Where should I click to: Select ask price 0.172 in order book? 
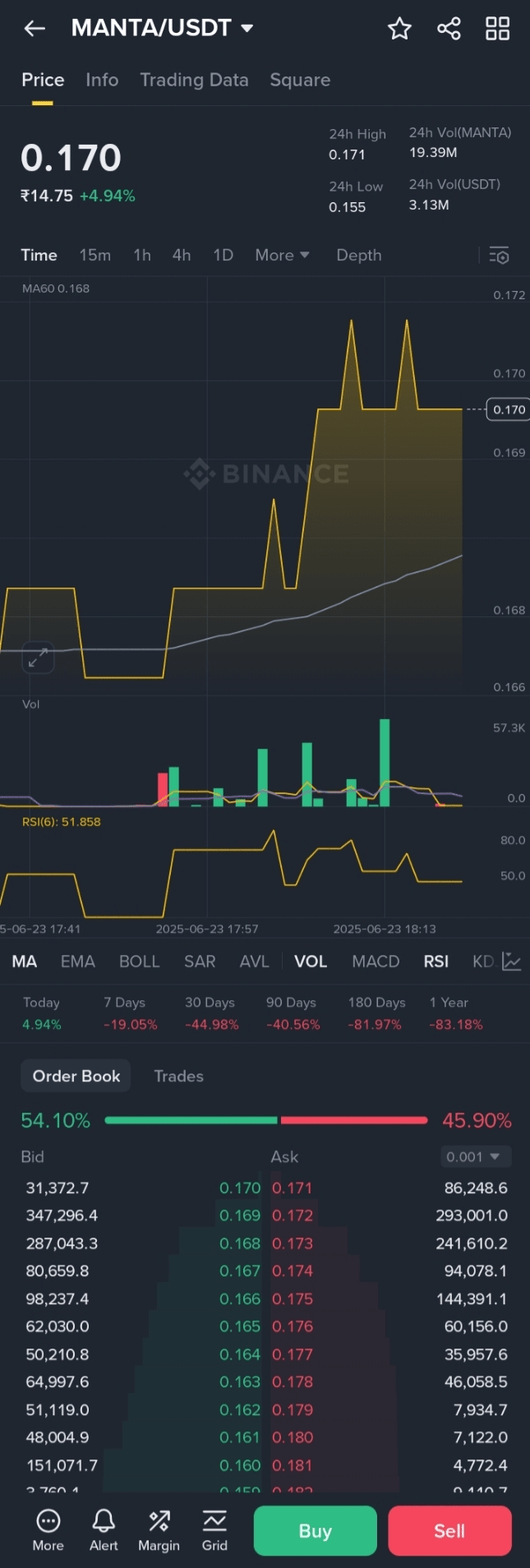tap(293, 1215)
